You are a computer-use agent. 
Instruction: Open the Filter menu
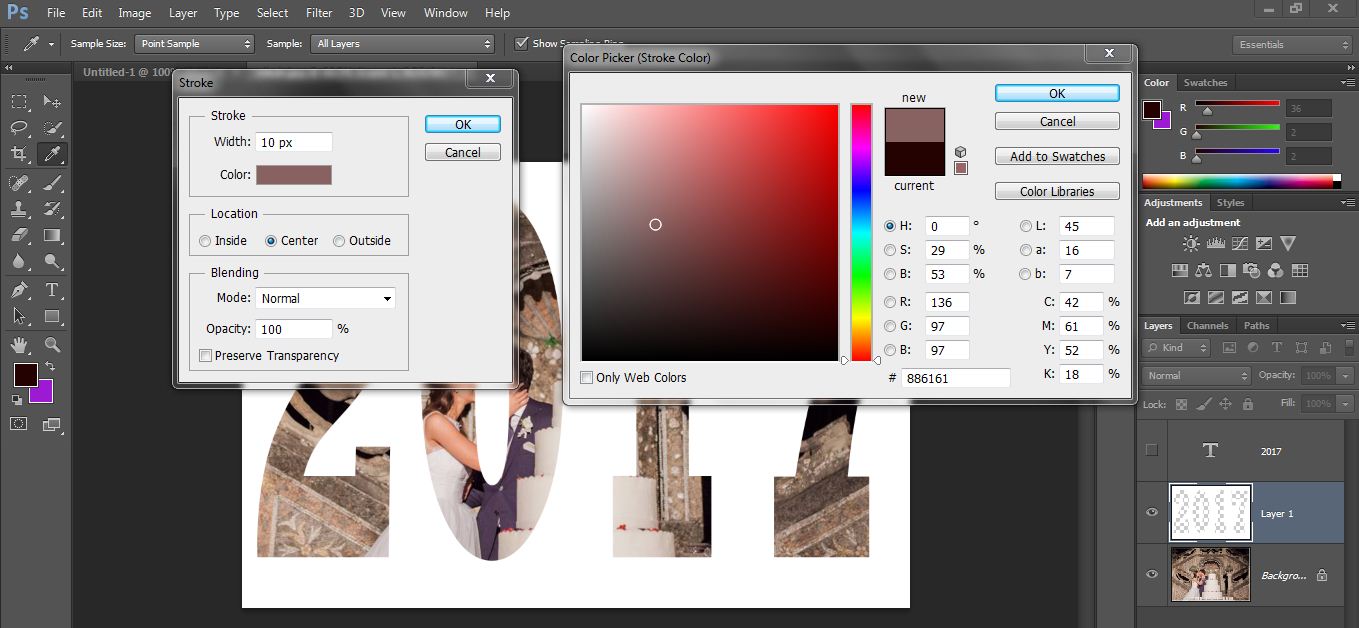point(318,12)
